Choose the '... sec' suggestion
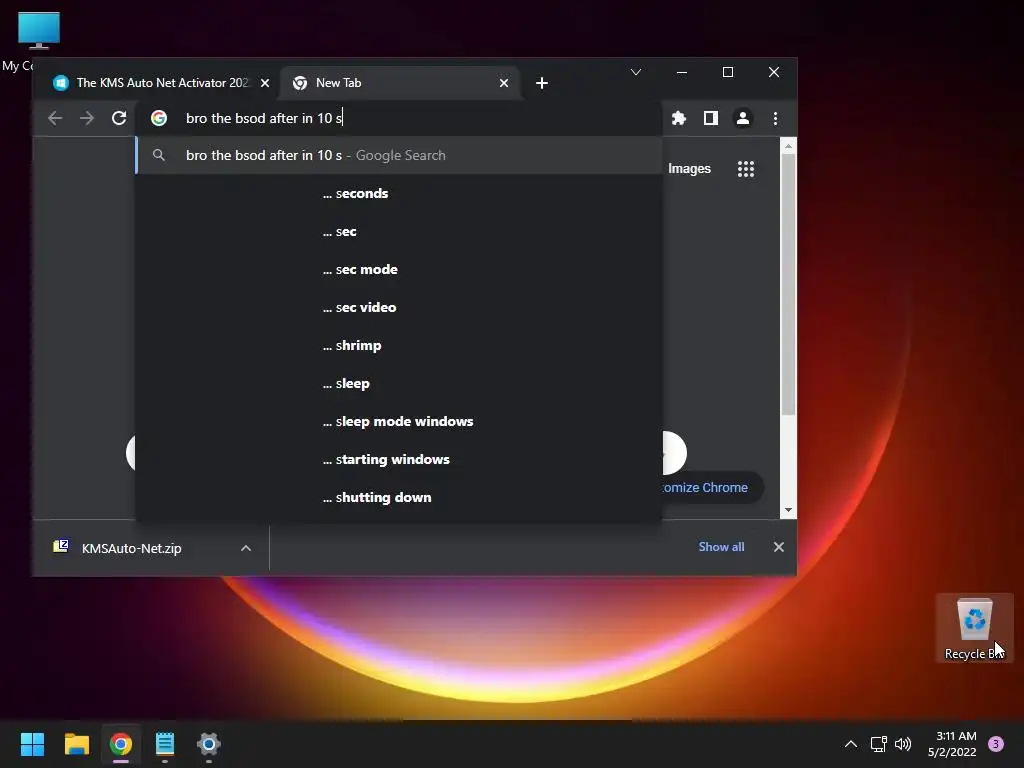Viewport: 1024px width, 768px height. pyautogui.click(x=399, y=231)
